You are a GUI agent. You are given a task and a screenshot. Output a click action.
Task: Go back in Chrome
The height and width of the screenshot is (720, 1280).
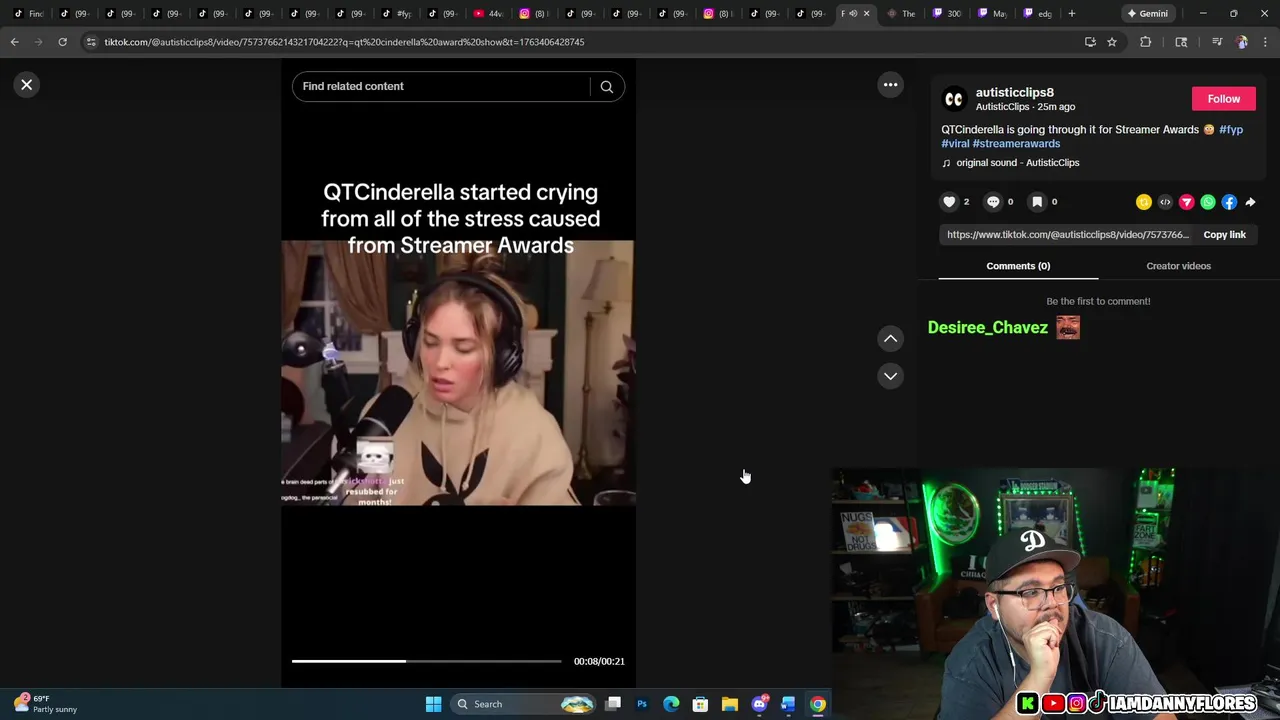pos(14,42)
